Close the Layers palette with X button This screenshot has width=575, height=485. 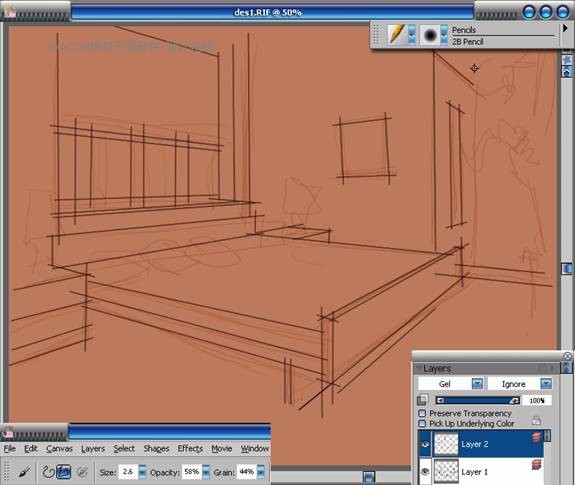tap(567, 356)
